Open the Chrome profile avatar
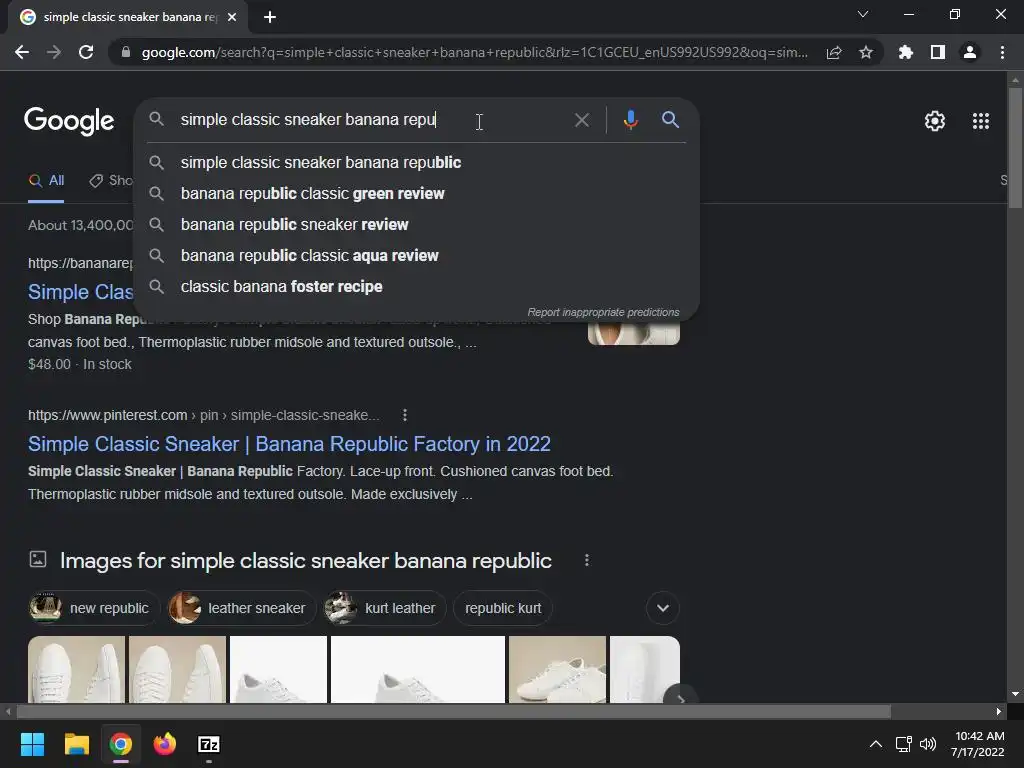1024x768 pixels. (970, 52)
